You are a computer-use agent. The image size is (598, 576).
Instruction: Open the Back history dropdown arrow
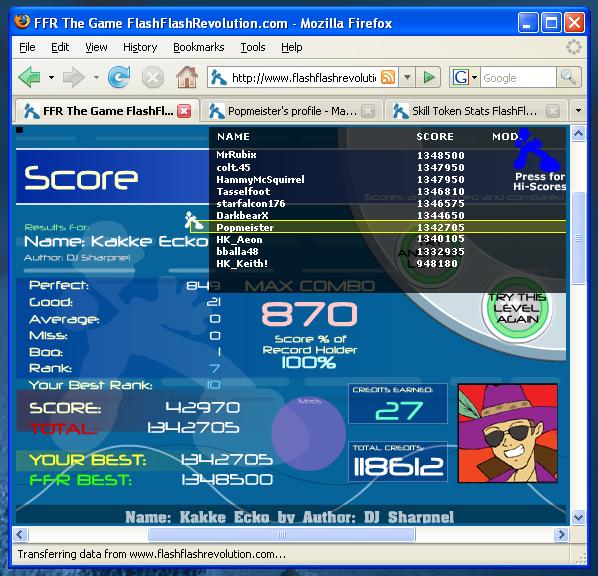coord(51,77)
